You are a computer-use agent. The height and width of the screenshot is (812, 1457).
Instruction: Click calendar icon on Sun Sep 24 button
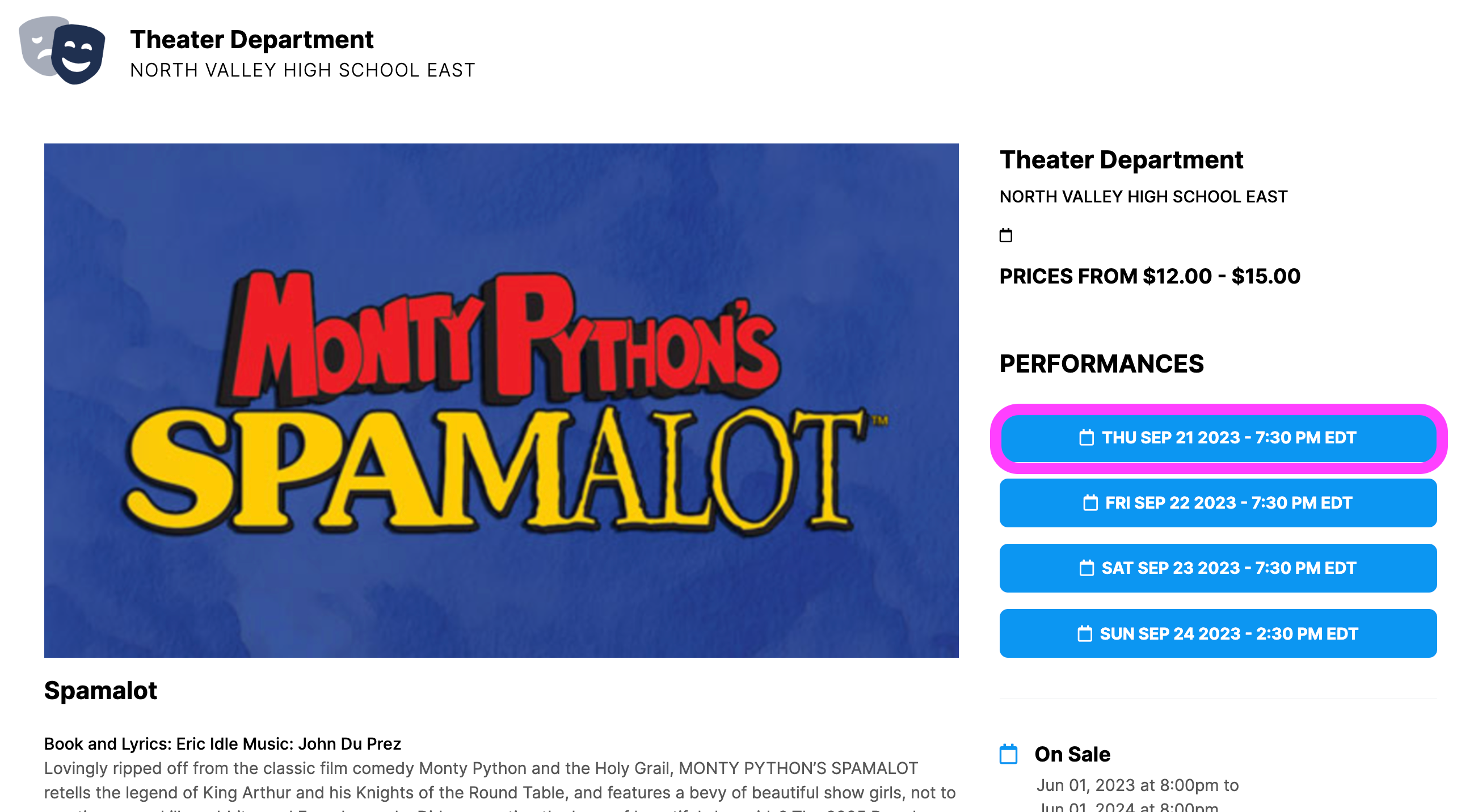click(1084, 634)
